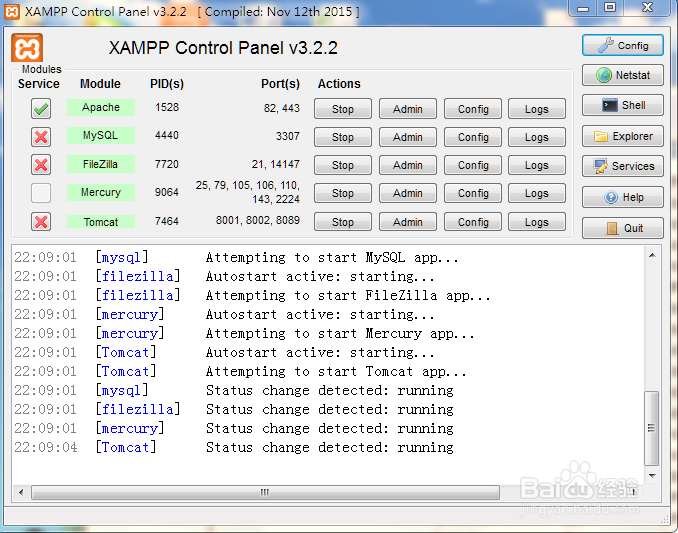Screen dimensions: 678x533
Task: Click FileZilla ports 21, 14147
Action: point(275,164)
